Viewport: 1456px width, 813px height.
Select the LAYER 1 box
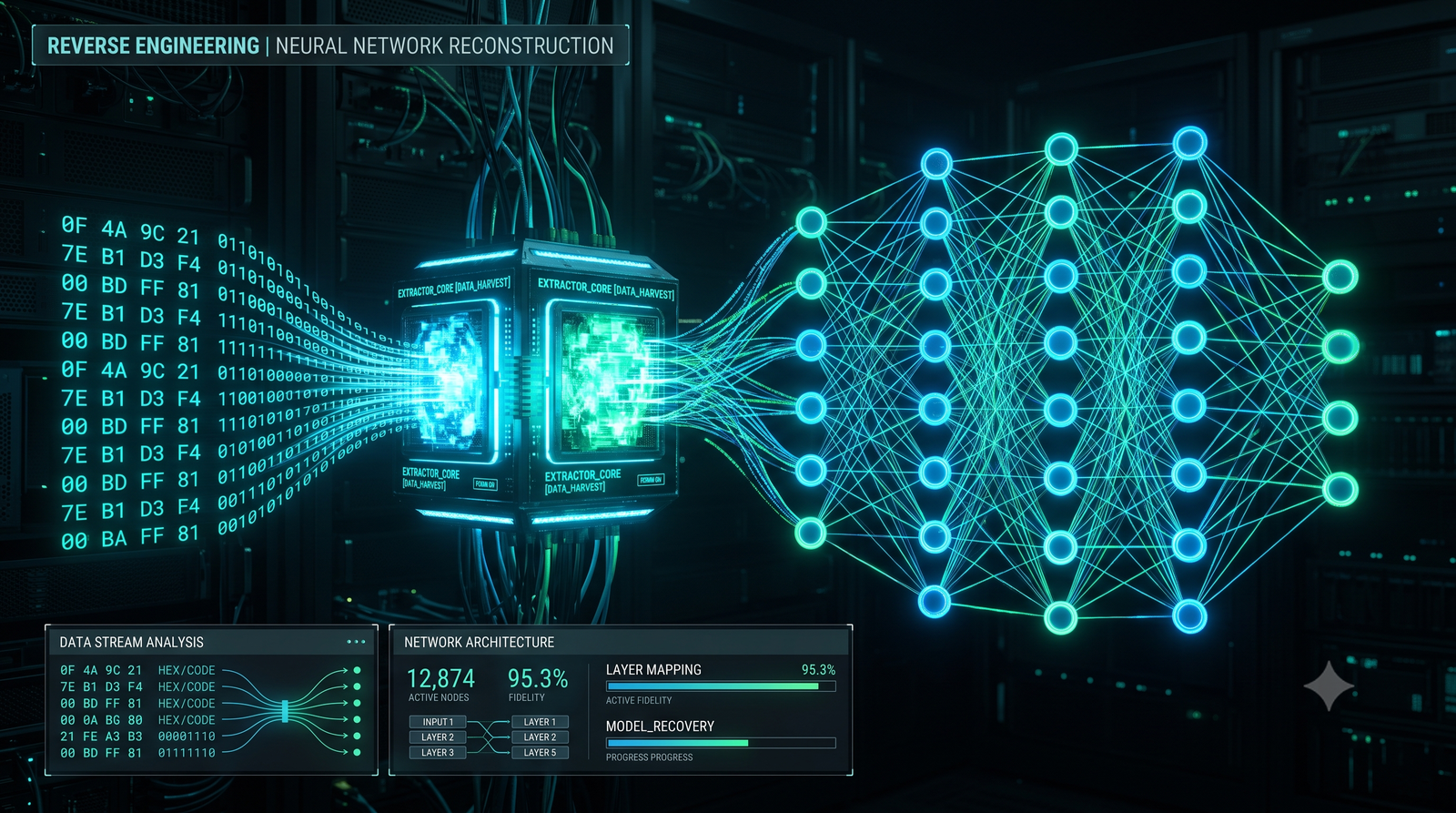tap(540, 722)
